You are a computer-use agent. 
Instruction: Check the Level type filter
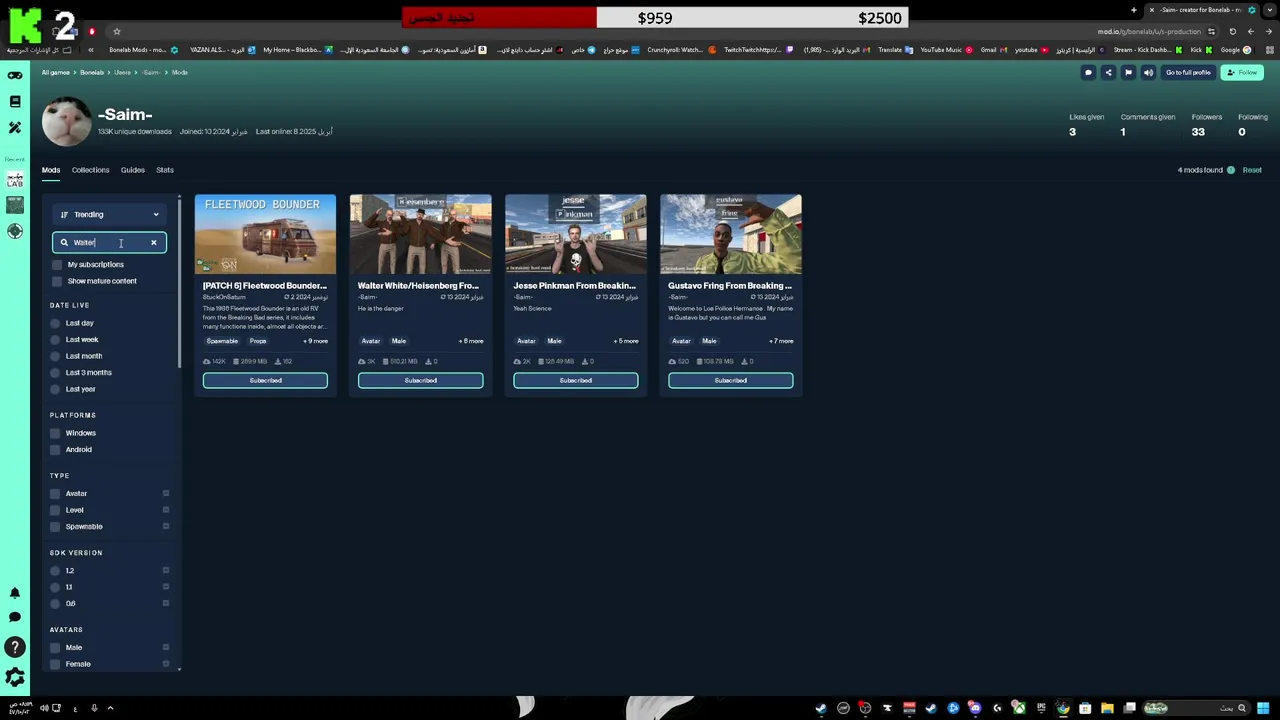[55, 510]
